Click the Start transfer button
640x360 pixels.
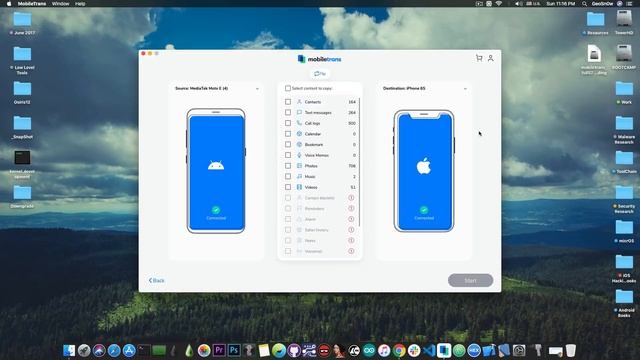[470, 280]
